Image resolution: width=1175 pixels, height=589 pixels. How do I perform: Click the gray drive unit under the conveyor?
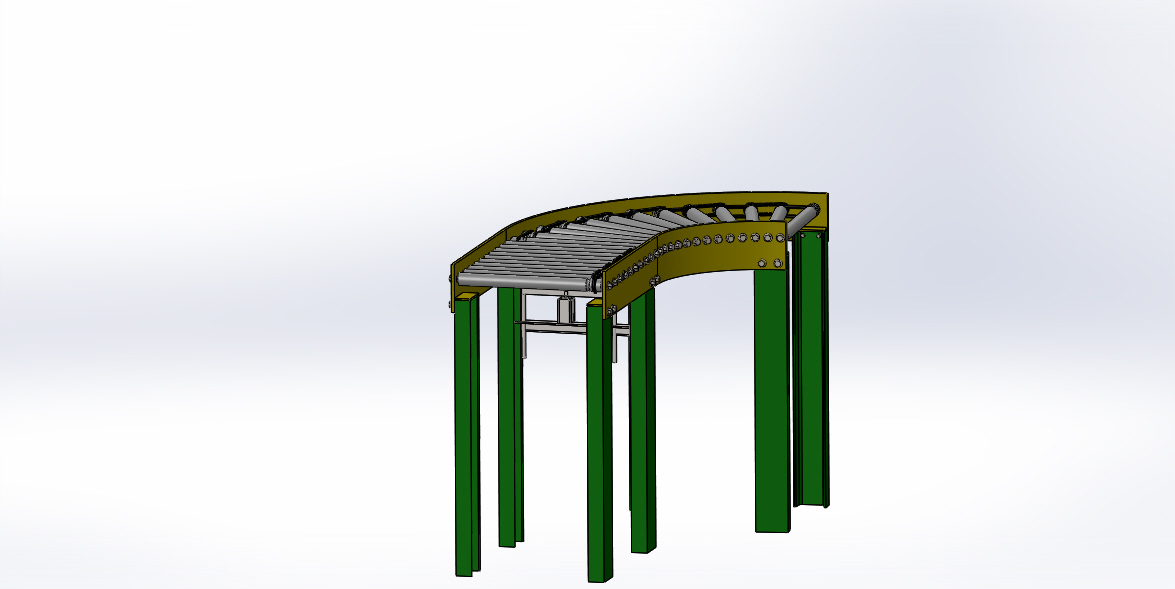click(567, 308)
